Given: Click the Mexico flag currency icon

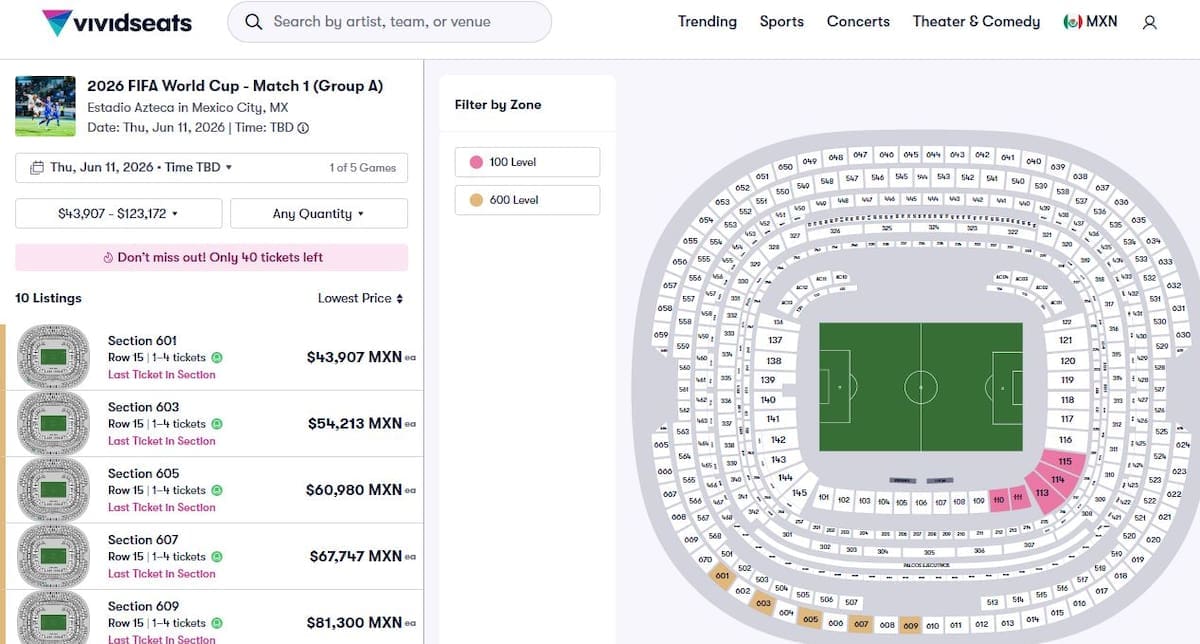Looking at the screenshot, I should [1072, 22].
